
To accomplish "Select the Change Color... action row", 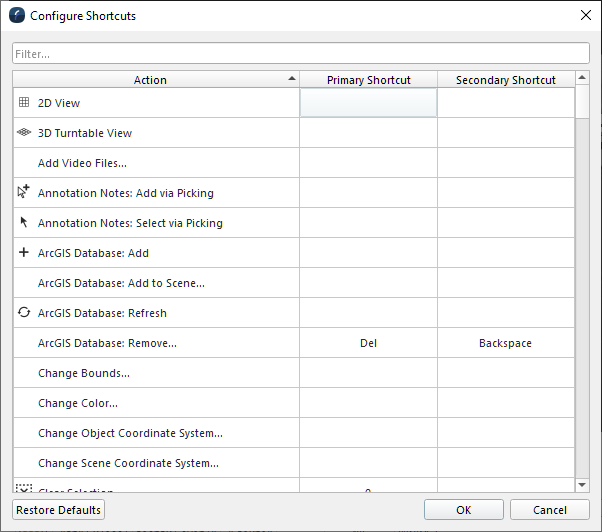I will [x=78, y=403].
